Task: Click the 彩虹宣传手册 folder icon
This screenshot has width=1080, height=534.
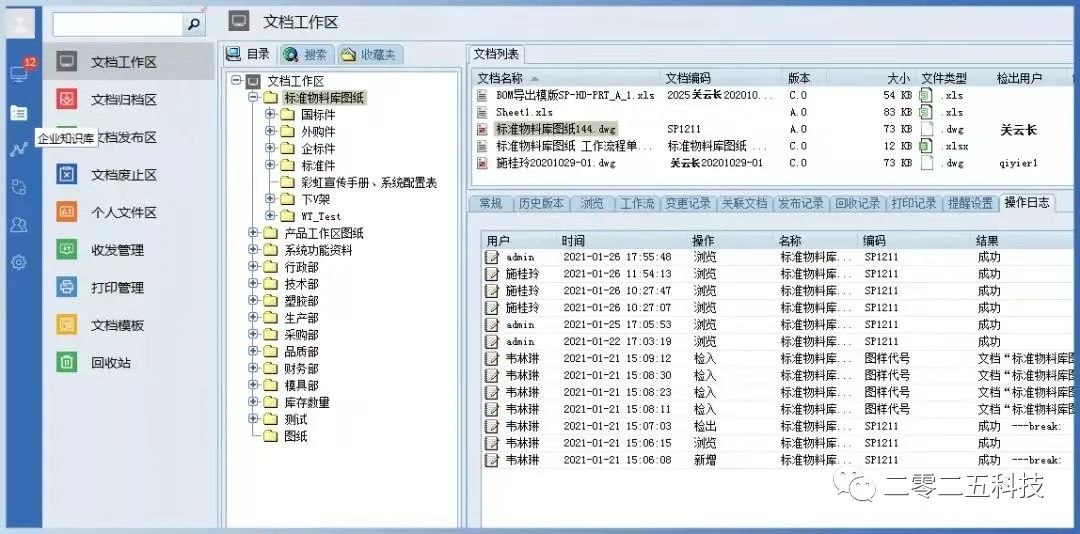Action: (287, 183)
